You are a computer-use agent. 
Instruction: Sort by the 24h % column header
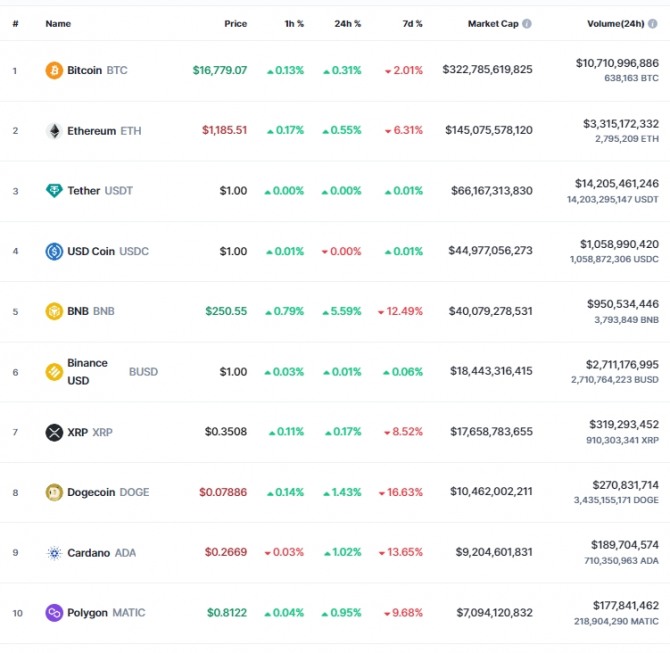coord(347,24)
